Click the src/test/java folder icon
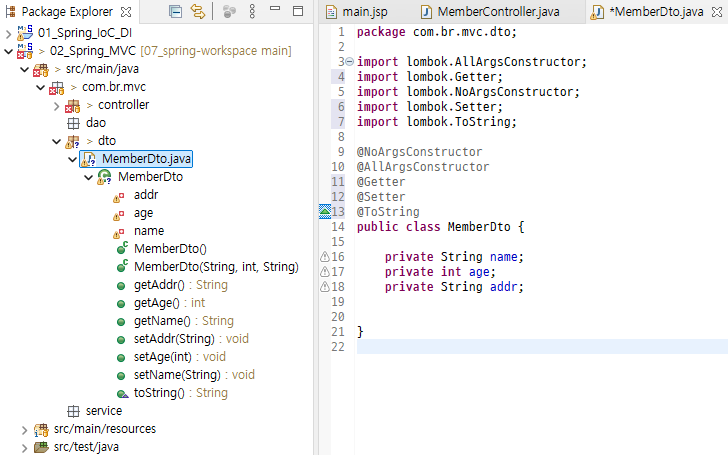Image resolution: width=728 pixels, height=455 pixels. pos(41,448)
